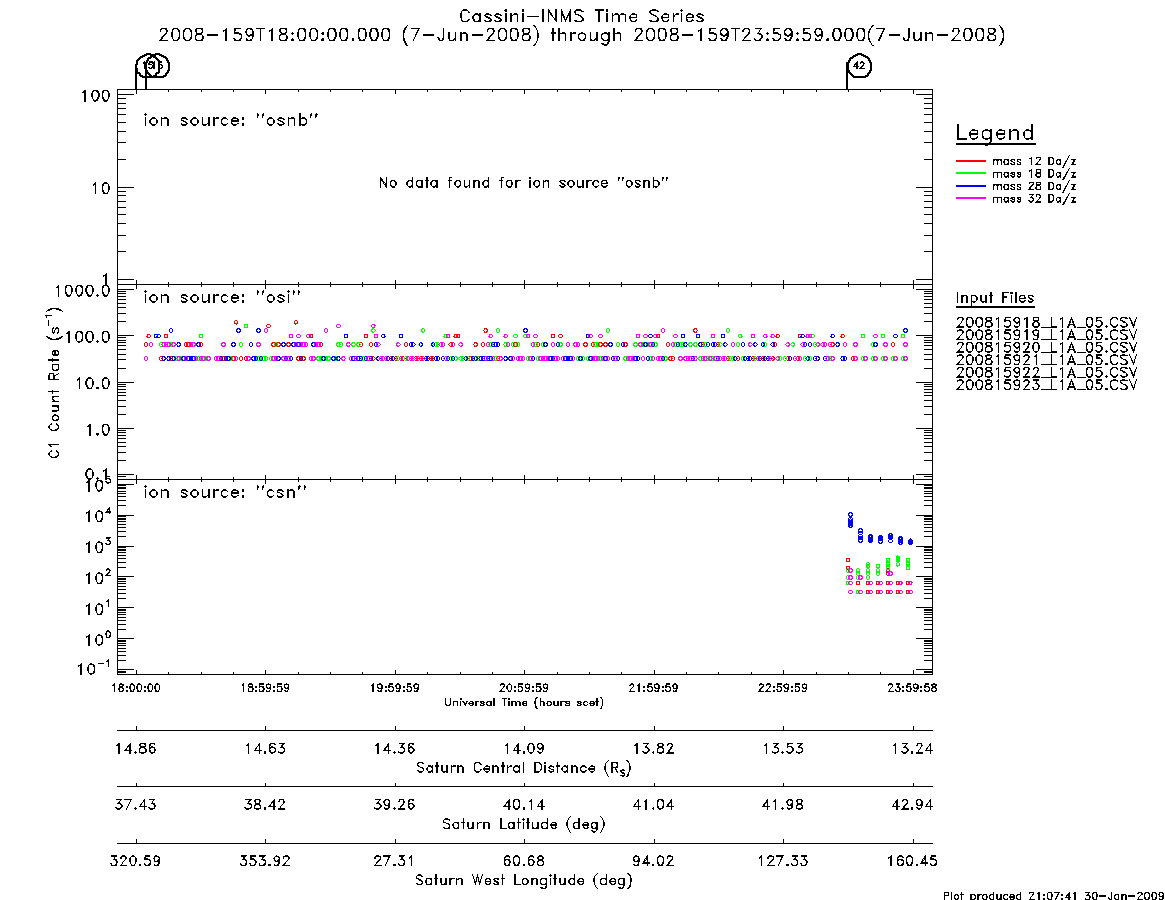
Task: Click the 18:00:00 time tick label
Action: pyautogui.click(x=136, y=688)
